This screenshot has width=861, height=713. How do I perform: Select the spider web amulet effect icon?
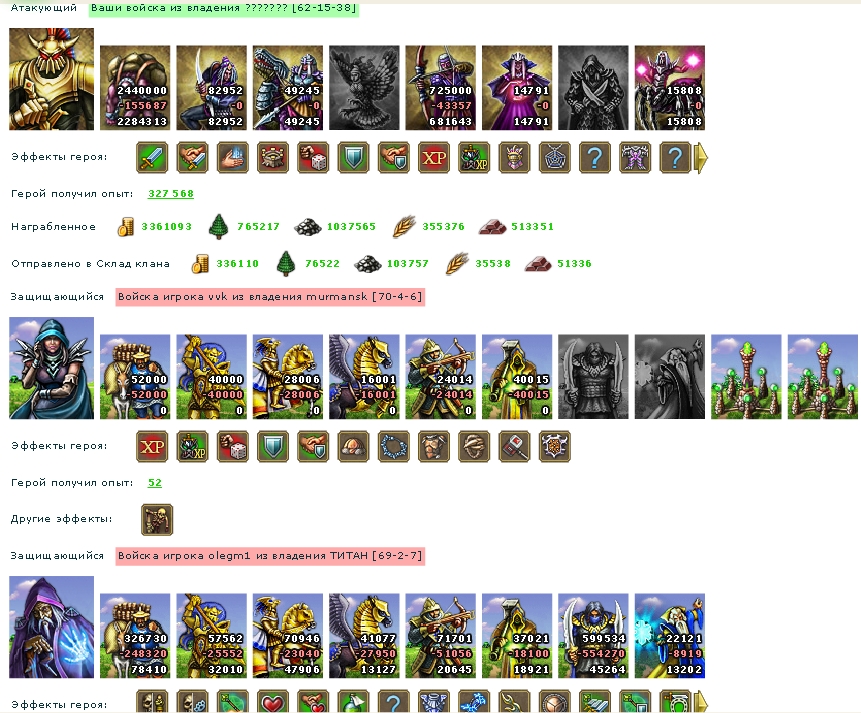pyautogui.click(x=555, y=158)
